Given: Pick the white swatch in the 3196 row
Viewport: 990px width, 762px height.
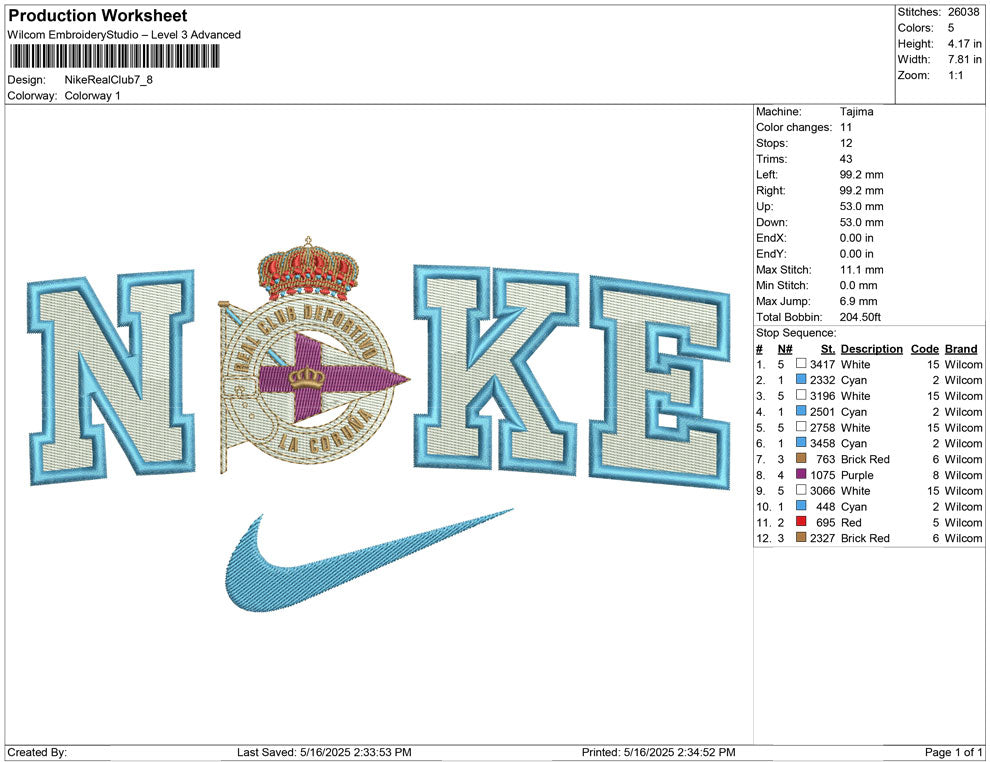Looking at the screenshot, I should pos(801,395).
